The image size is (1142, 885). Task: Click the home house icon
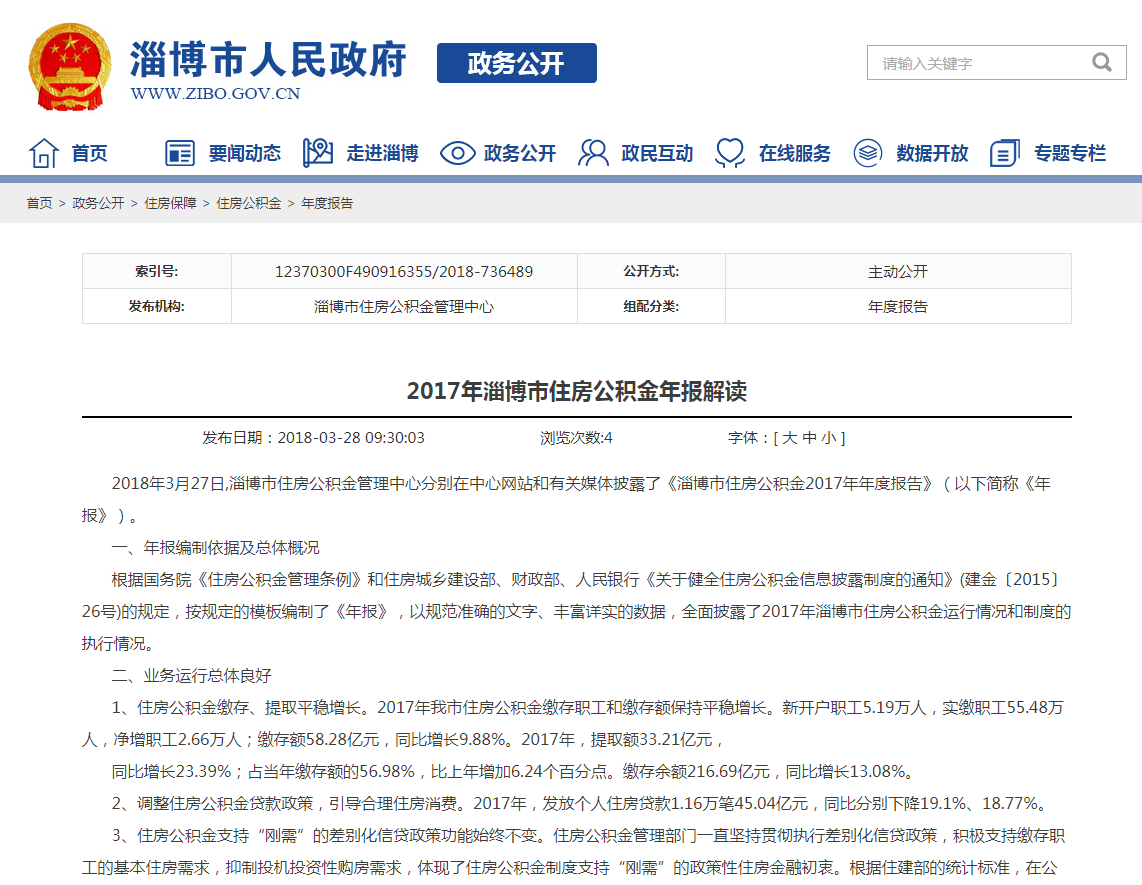44,153
